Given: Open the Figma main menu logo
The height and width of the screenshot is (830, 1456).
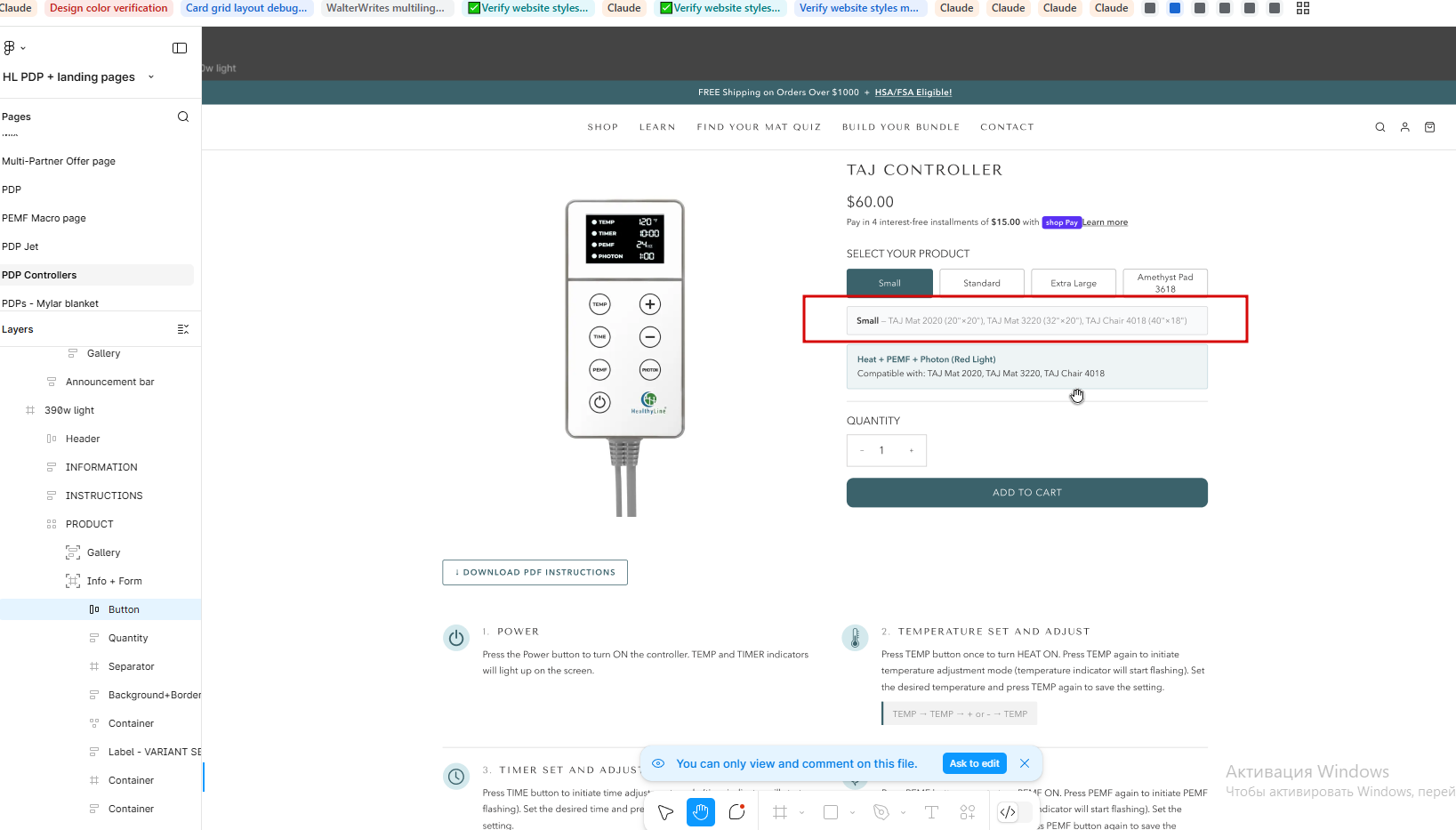Looking at the screenshot, I should point(9,47).
